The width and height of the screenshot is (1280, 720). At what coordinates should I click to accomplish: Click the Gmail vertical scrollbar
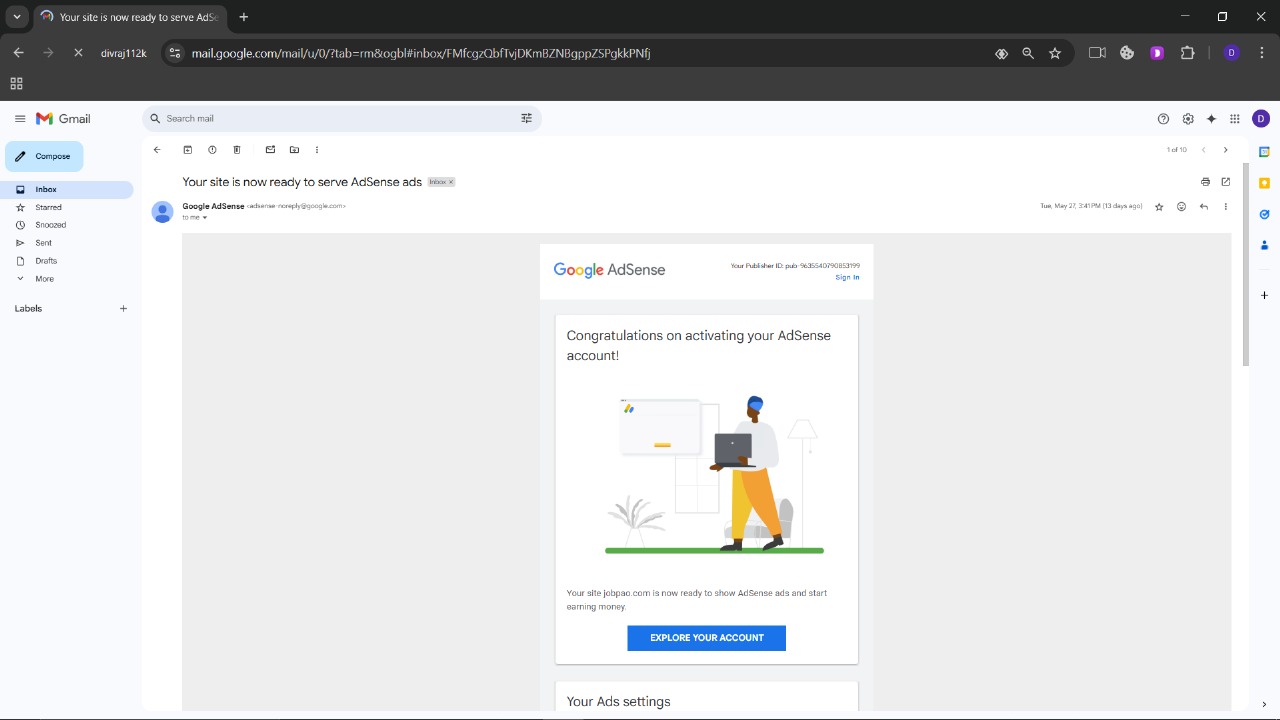(x=1245, y=265)
